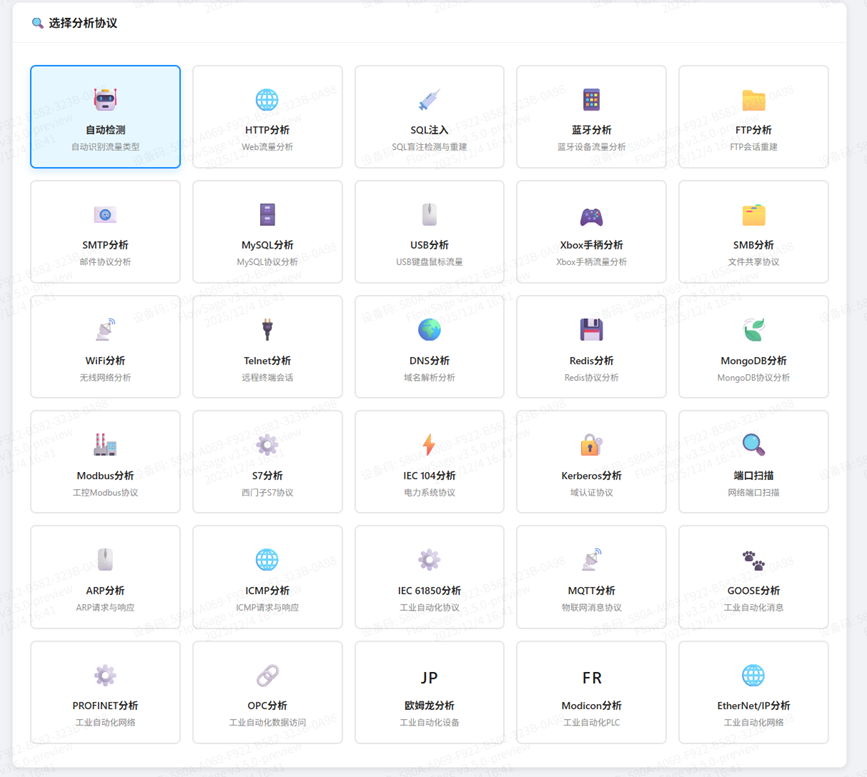Click the globe icon for ICMP分析

point(267,560)
